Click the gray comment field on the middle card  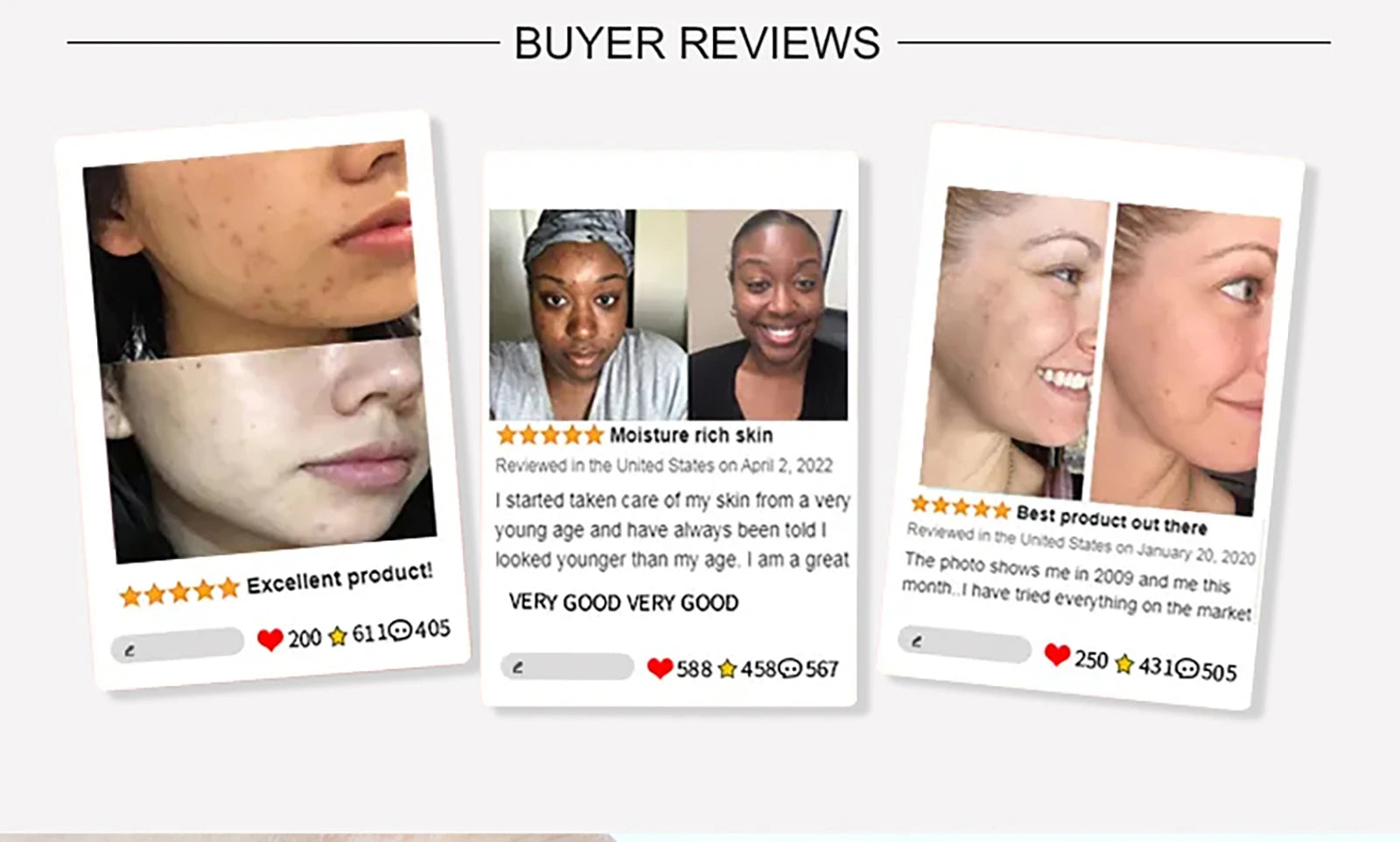[x=567, y=667]
